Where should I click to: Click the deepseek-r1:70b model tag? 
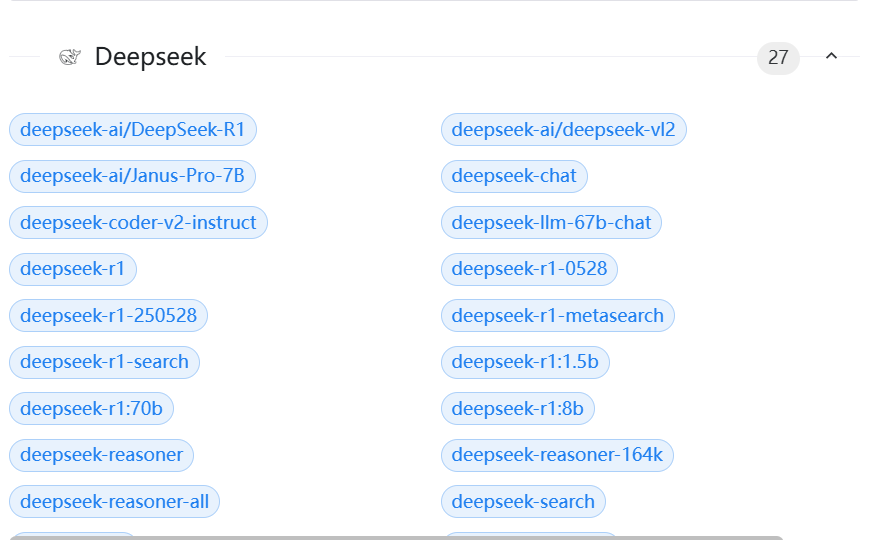tap(92, 408)
